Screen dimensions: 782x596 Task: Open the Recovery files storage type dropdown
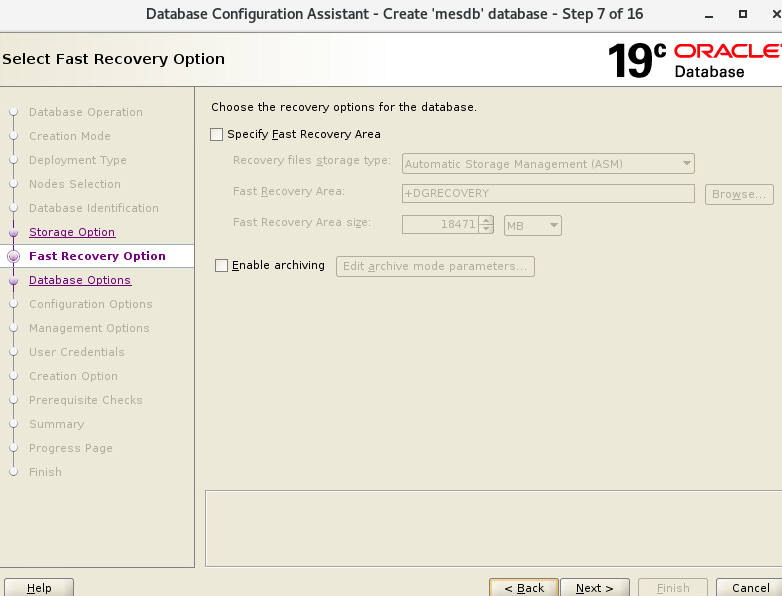click(548, 164)
